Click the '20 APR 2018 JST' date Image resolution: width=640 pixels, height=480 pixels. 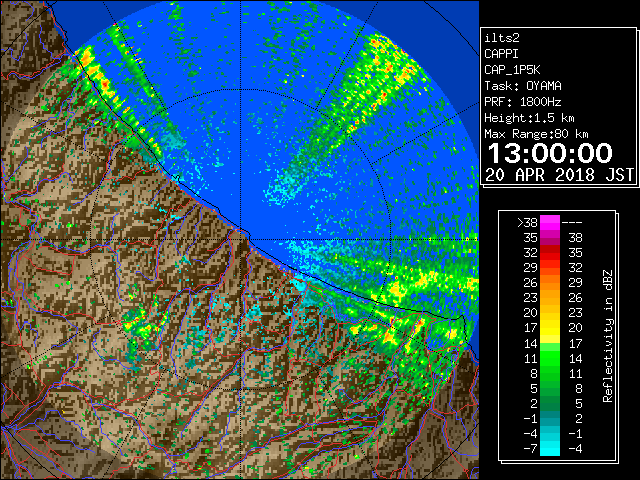559,175
